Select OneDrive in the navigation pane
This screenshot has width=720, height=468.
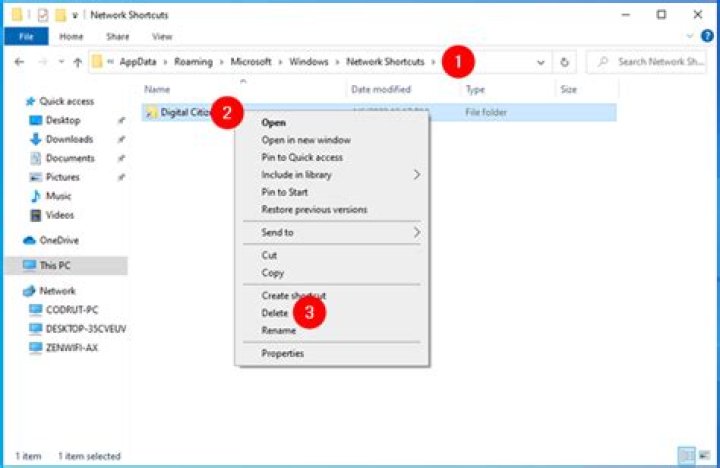58,240
